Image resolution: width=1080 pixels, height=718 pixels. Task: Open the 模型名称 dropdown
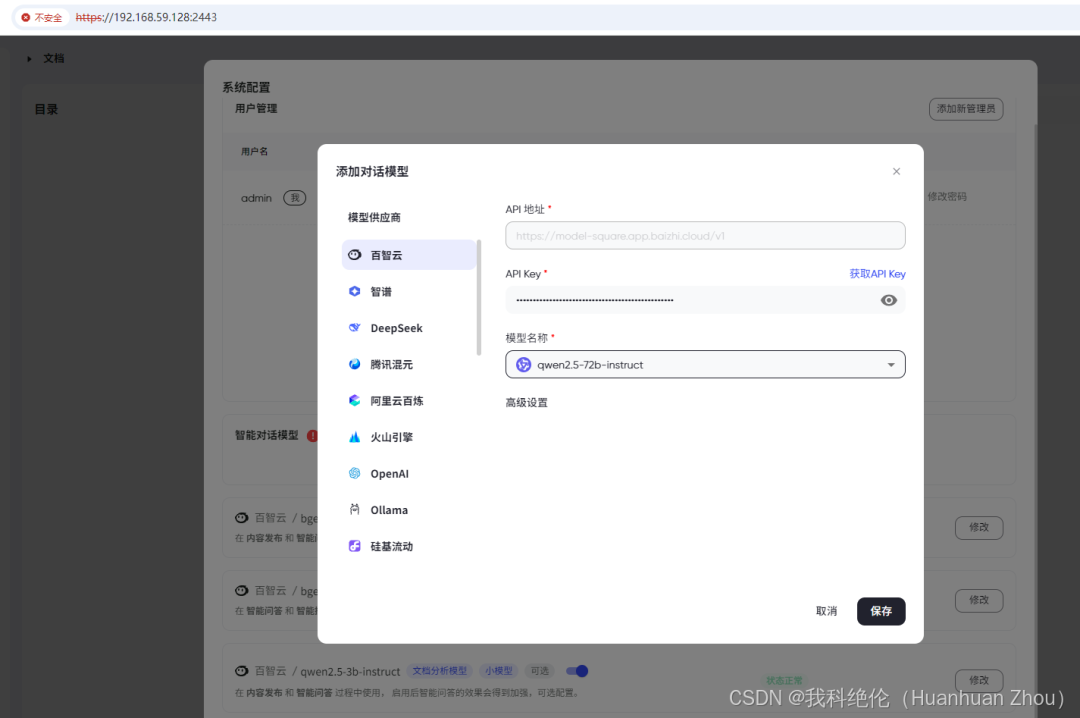(705, 365)
